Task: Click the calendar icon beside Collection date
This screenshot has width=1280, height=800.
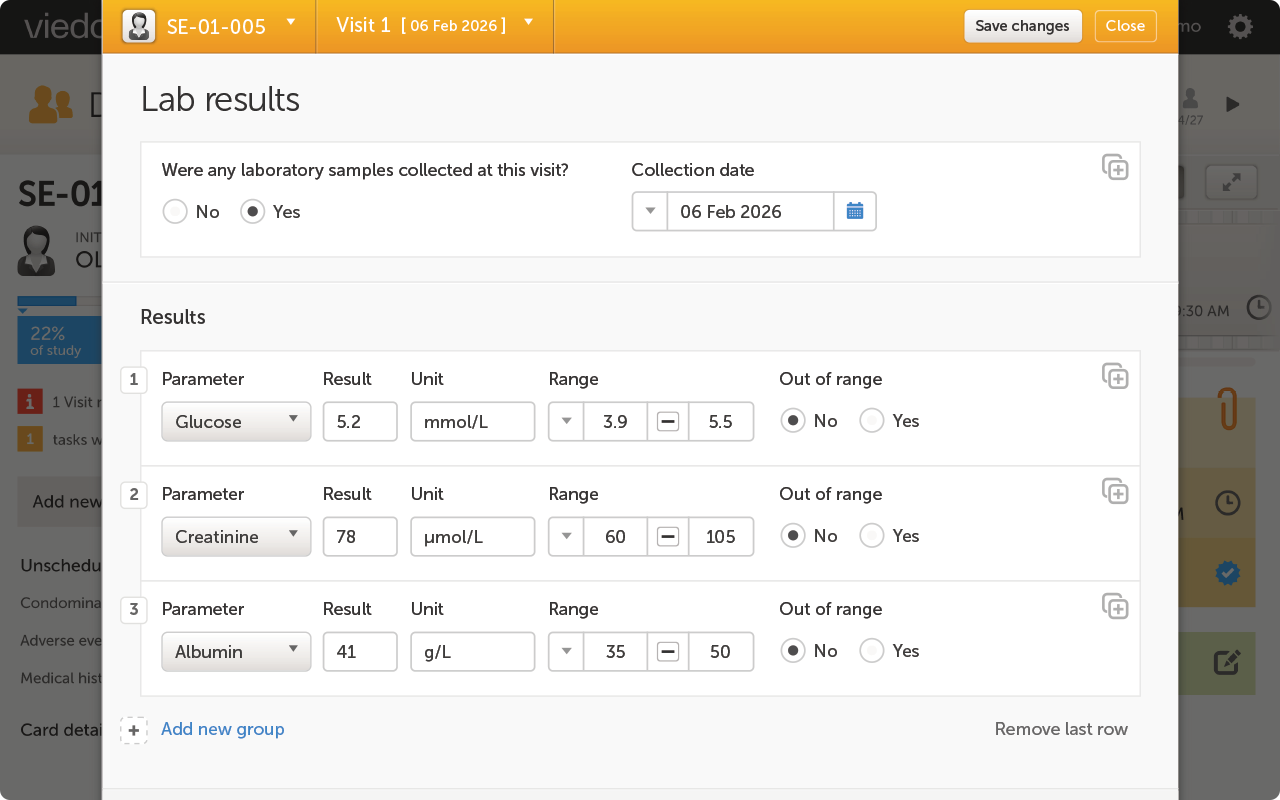Action: 855,211
